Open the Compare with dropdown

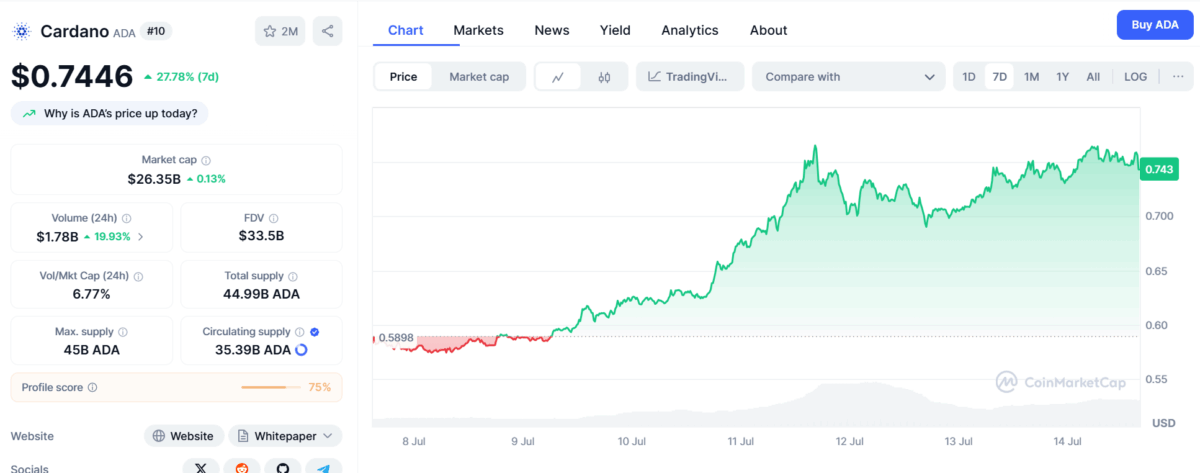(x=848, y=77)
